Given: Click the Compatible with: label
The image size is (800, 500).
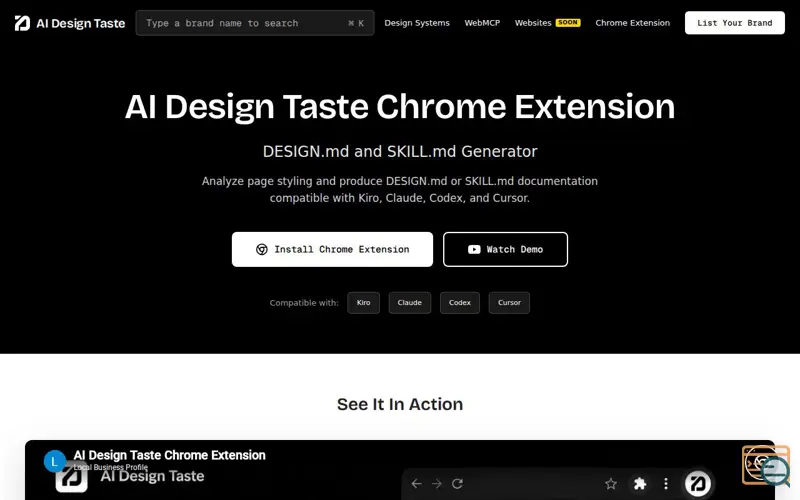Looking at the screenshot, I should 304,303.
